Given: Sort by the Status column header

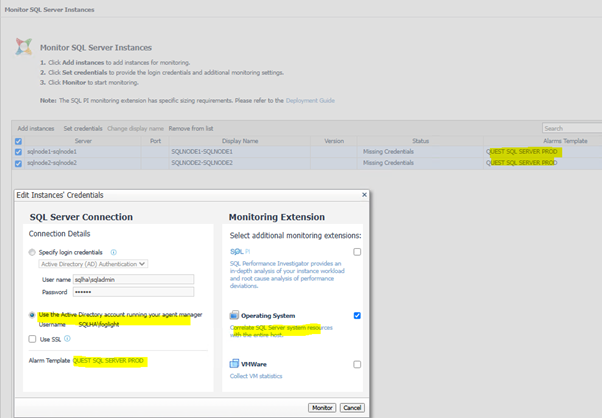Looking at the screenshot, I should click(420, 141).
